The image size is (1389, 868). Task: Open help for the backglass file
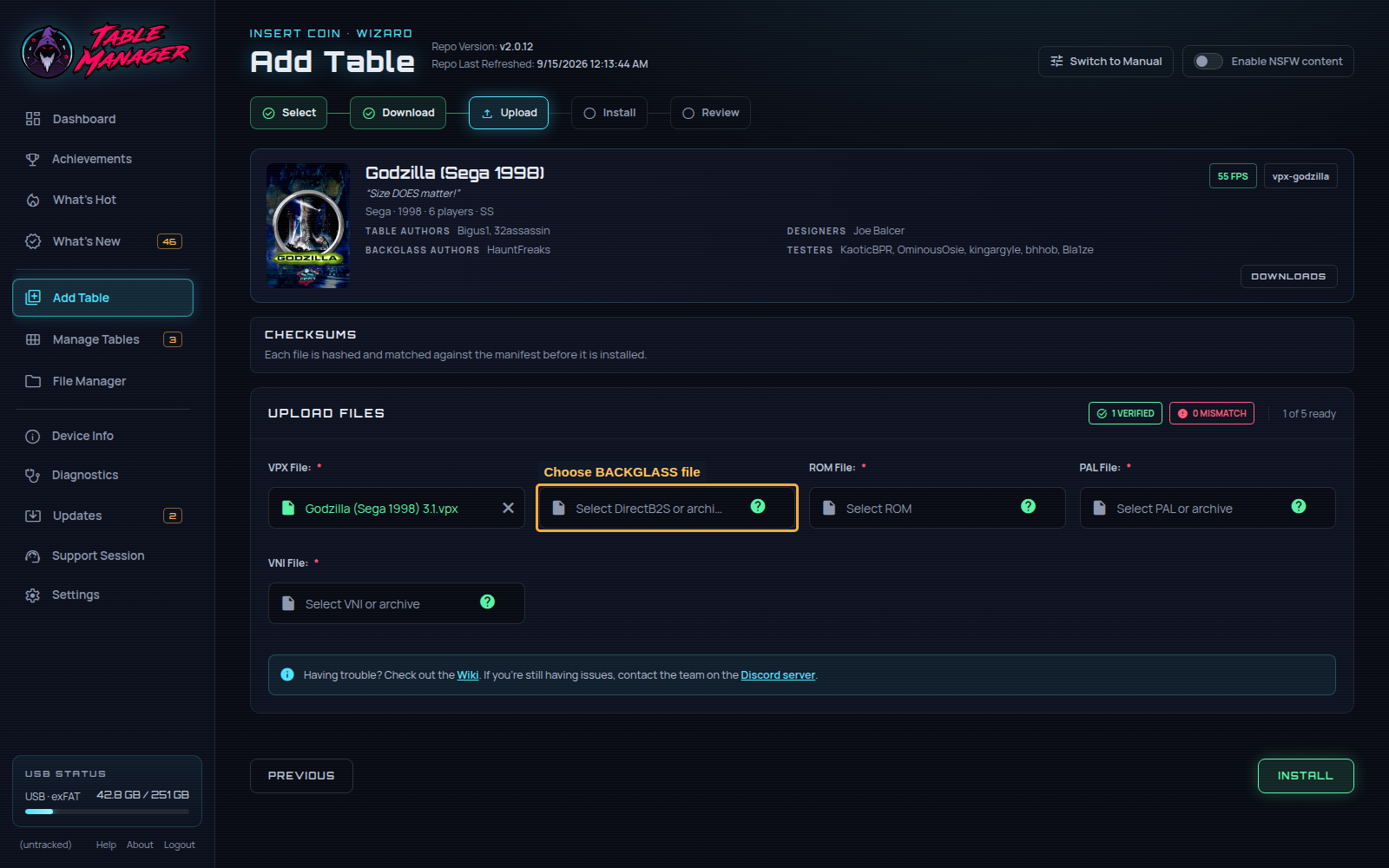click(x=758, y=506)
